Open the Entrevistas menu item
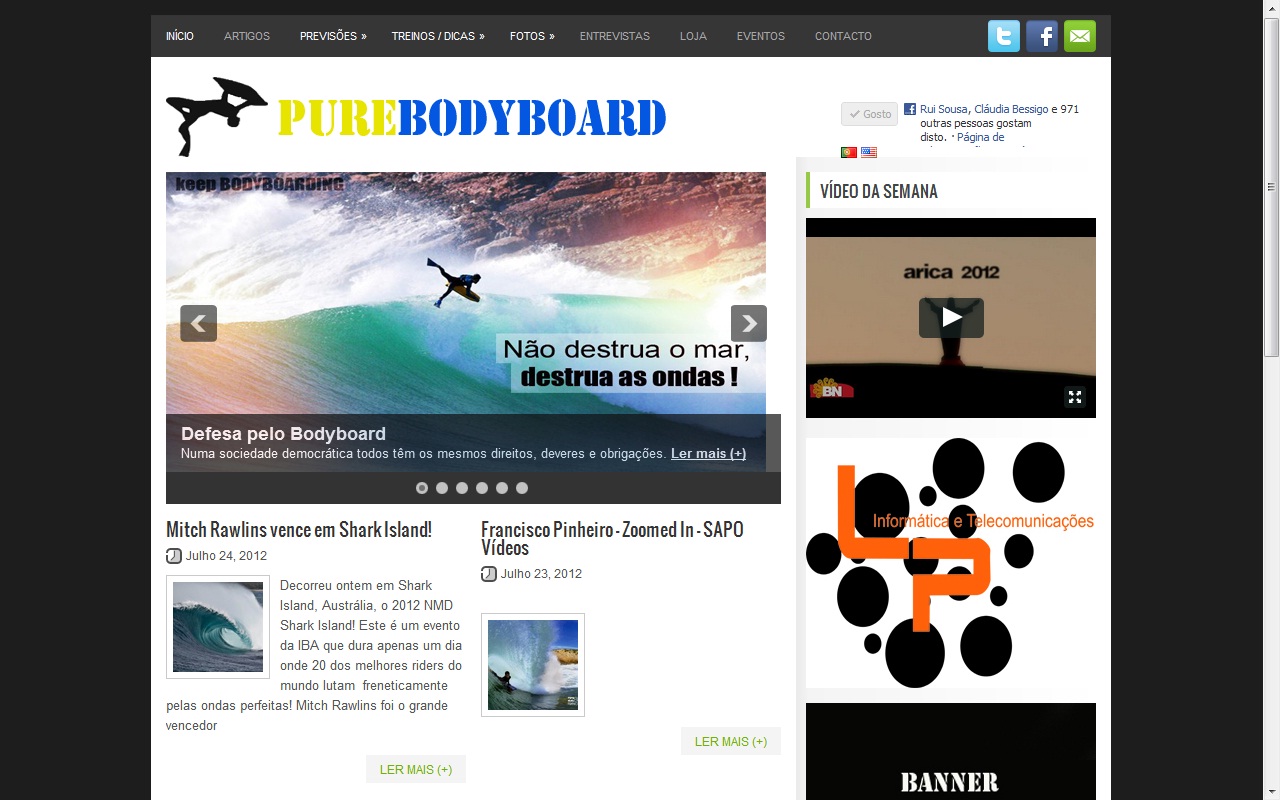The width and height of the screenshot is (1280, 800). (614, 36)
